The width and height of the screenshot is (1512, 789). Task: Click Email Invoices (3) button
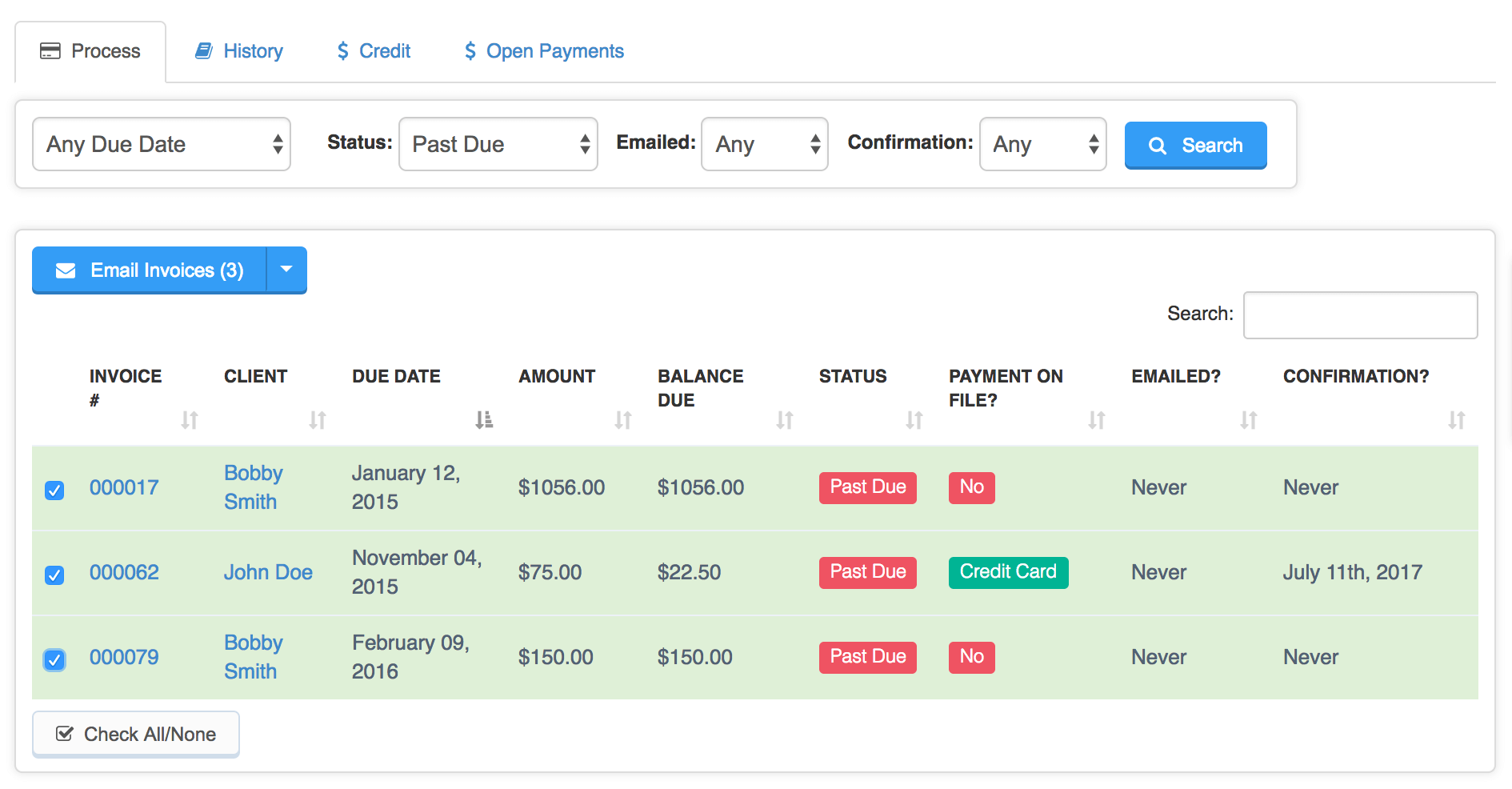(150, 270)
